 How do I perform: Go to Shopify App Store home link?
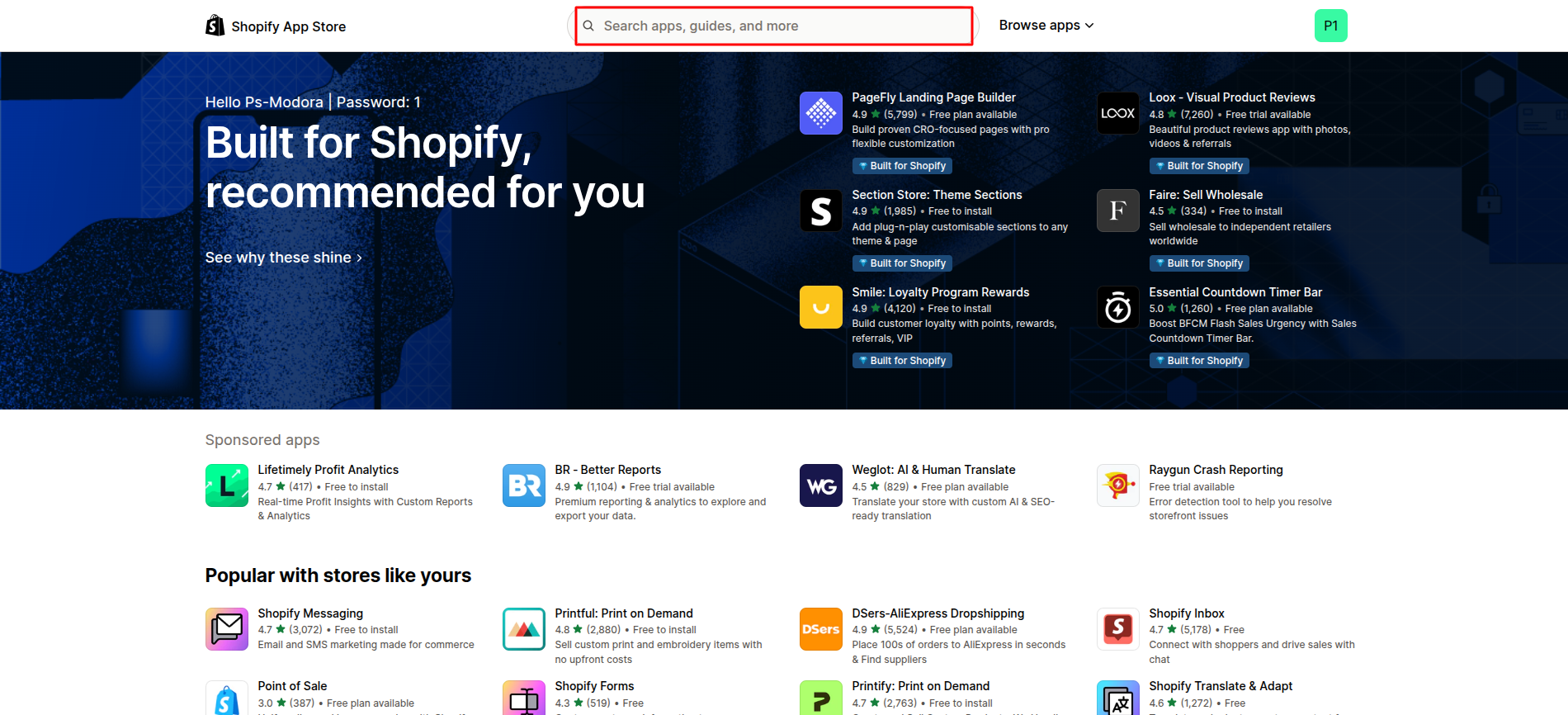pyautogui.click(x=276, y=26)
